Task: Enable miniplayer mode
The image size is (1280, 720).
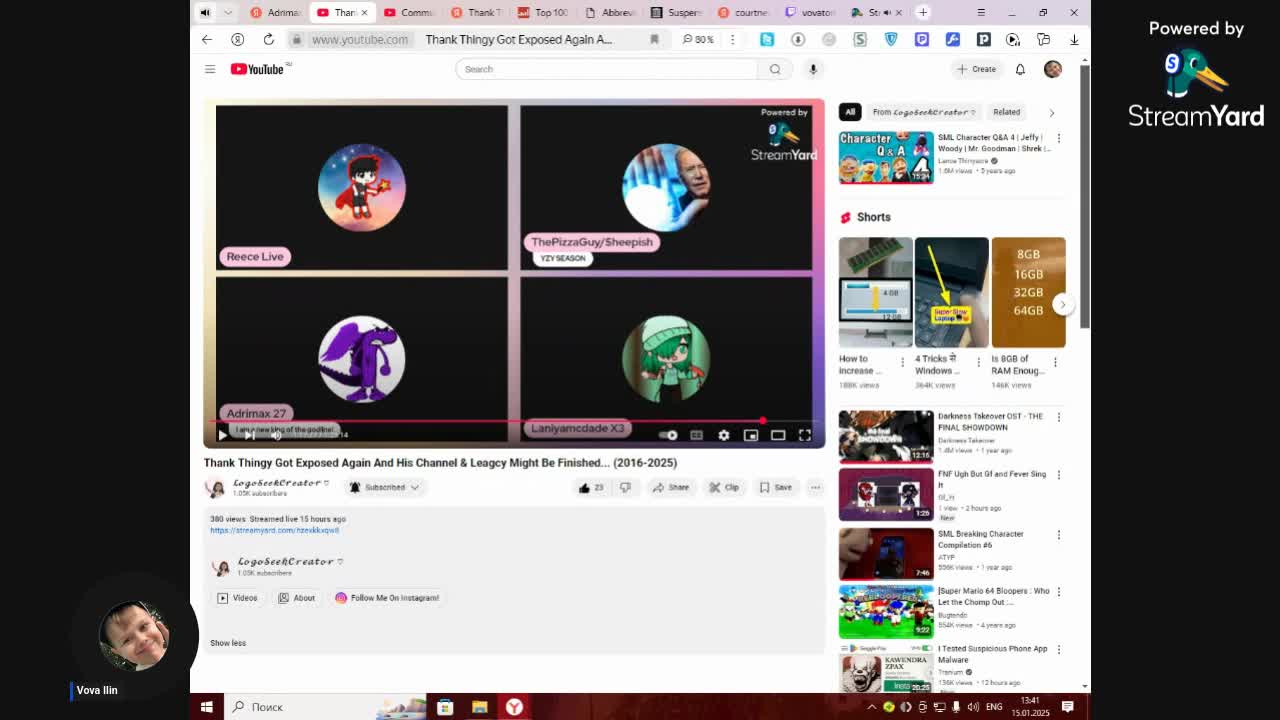Action: [751, 435]
